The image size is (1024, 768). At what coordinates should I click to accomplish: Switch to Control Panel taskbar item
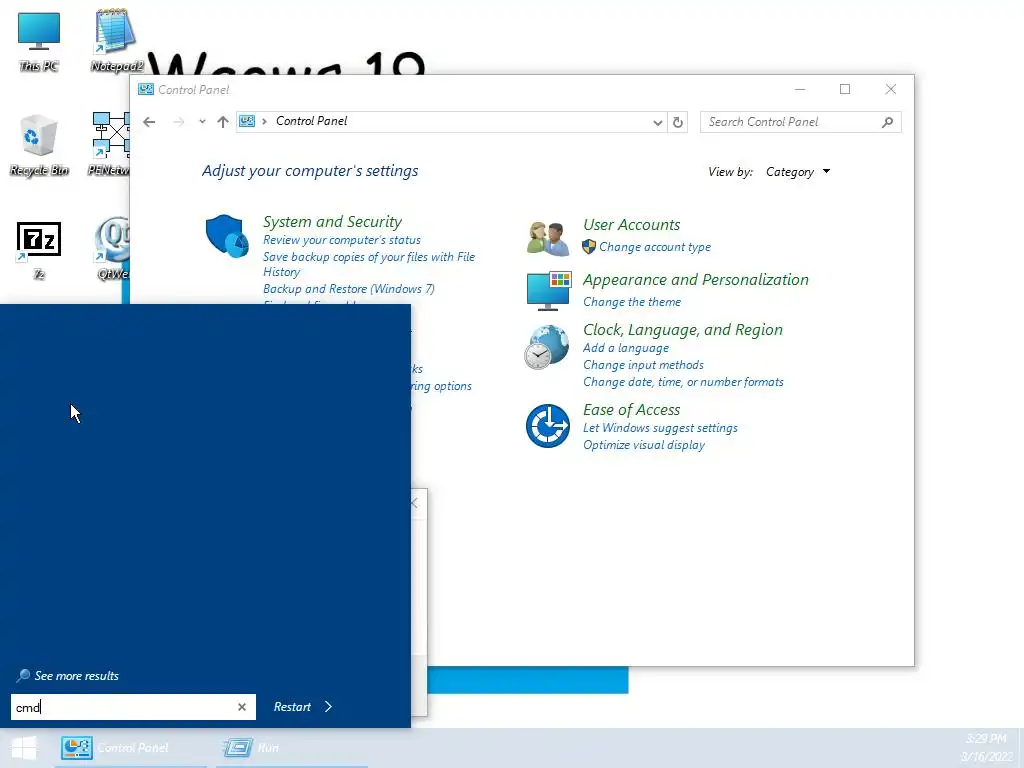pyautogui.click(x=131, y=748)
